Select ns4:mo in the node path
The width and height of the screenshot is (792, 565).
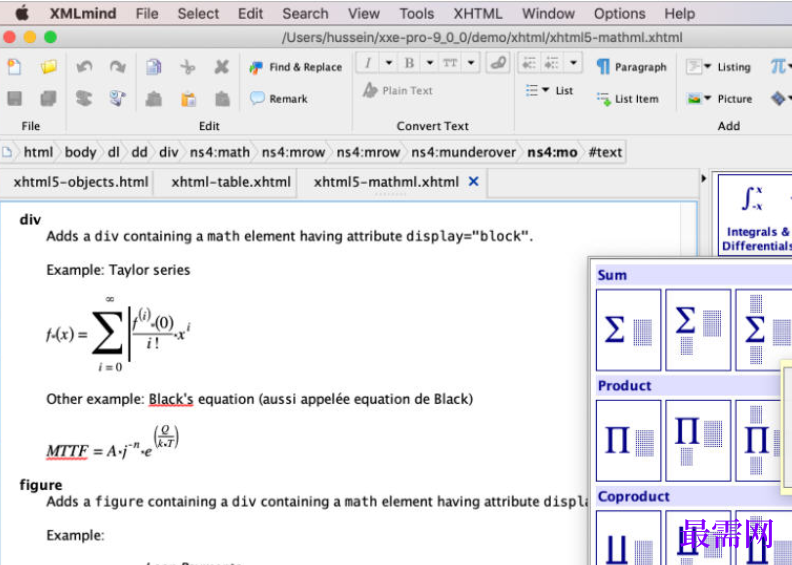click(552, 152)
